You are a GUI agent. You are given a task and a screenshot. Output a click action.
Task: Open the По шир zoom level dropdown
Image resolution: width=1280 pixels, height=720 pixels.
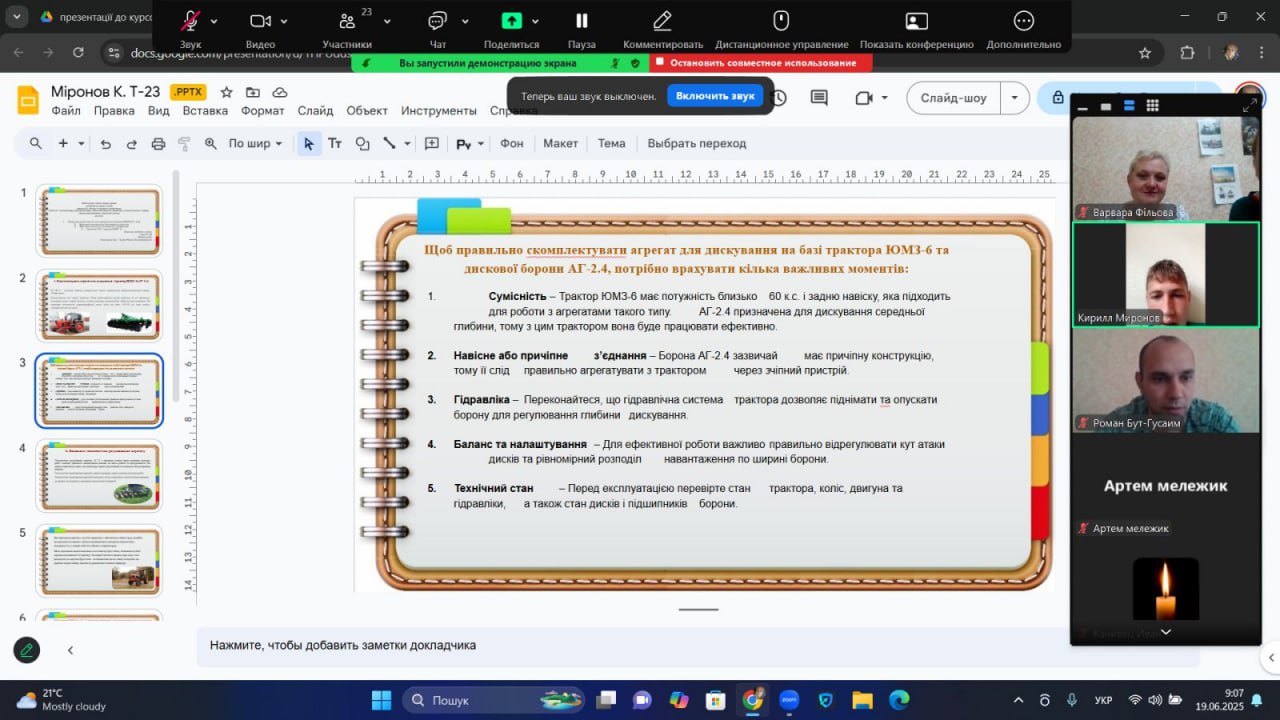click(x=255, y=144)
